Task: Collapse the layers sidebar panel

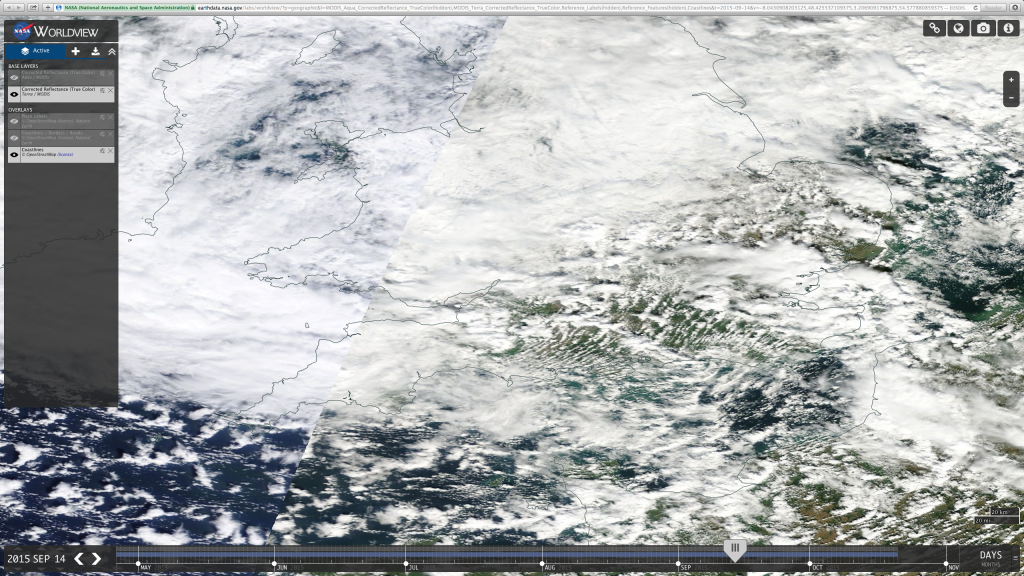Action: (x=112, y=51)
